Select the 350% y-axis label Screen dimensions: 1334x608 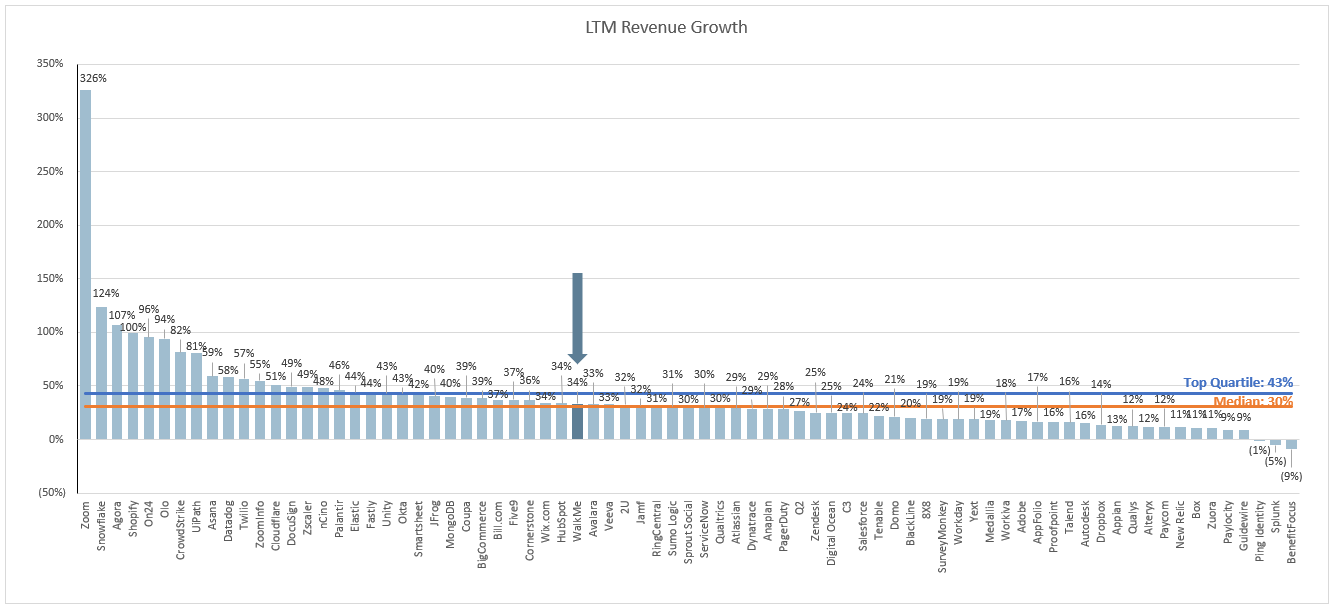click(50, 63)
